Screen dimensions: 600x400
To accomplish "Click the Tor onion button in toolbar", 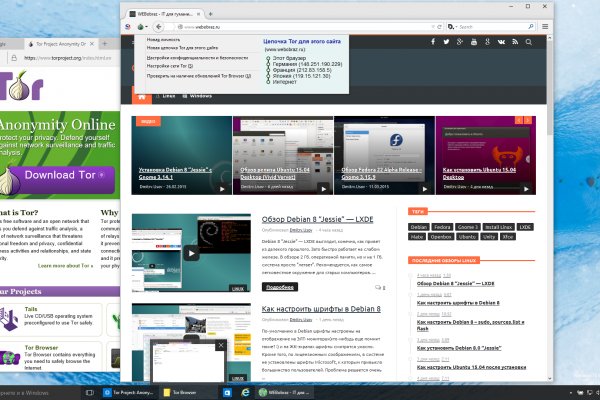I will tap(127, 27).
